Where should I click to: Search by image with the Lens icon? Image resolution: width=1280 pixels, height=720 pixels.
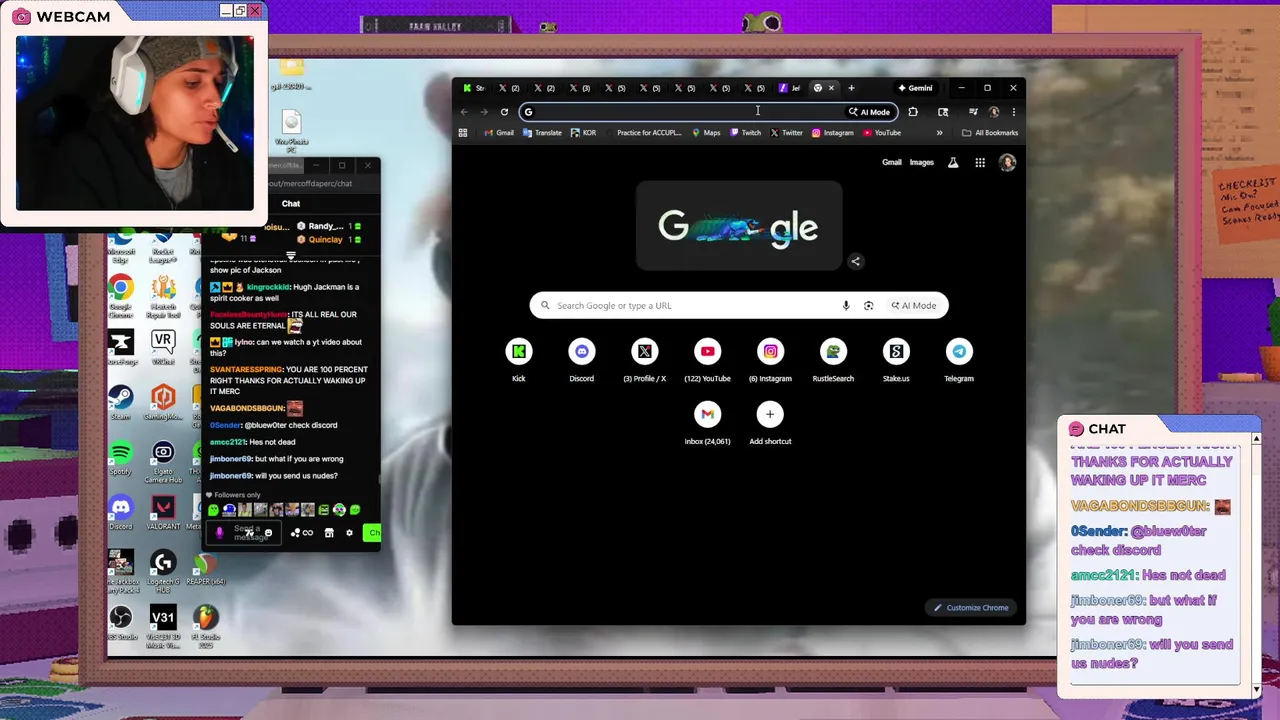[868, 306]
